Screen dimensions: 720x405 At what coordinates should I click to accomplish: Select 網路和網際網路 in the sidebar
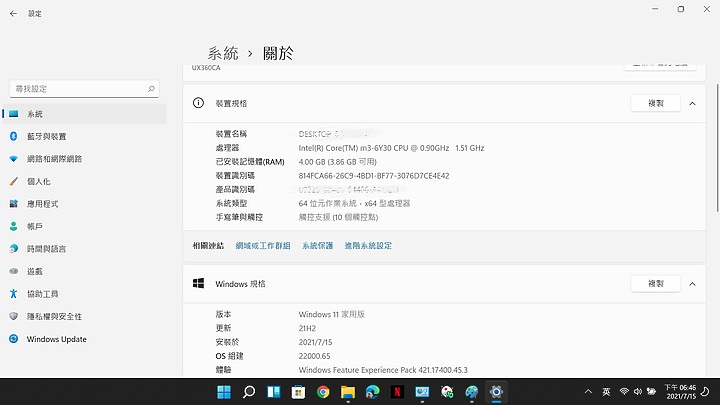pyautogui.click(x=84, y=159)
